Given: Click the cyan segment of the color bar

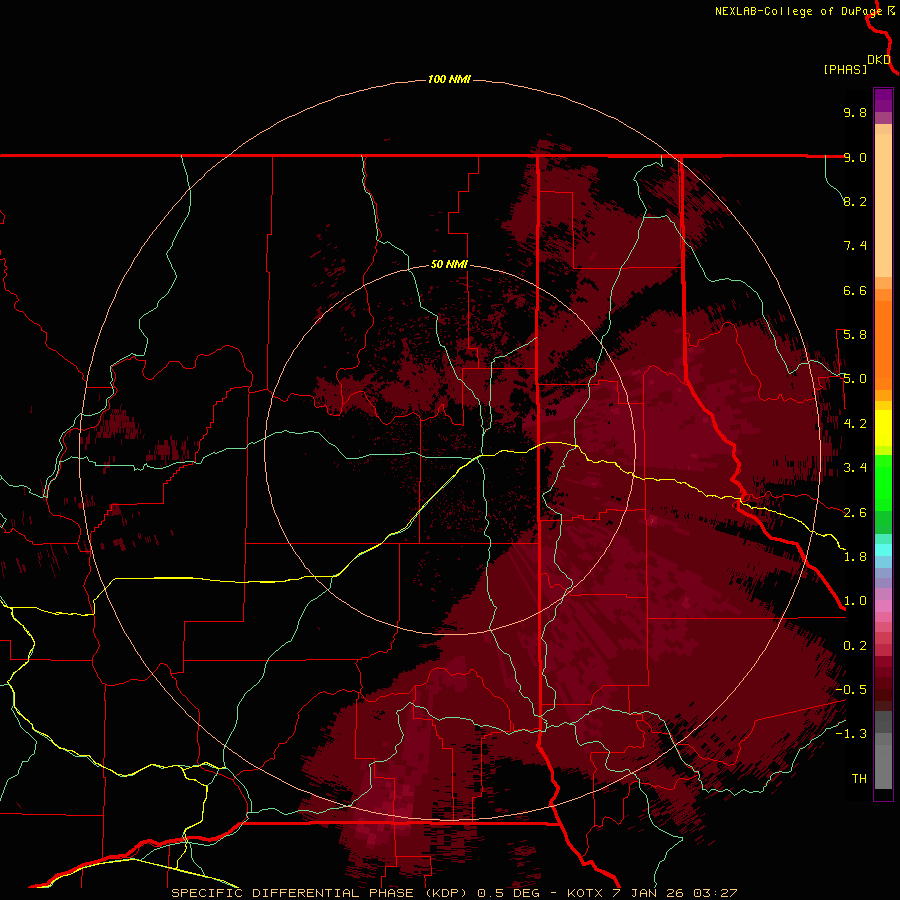Looking at the screenshot, I should point(883,550).
